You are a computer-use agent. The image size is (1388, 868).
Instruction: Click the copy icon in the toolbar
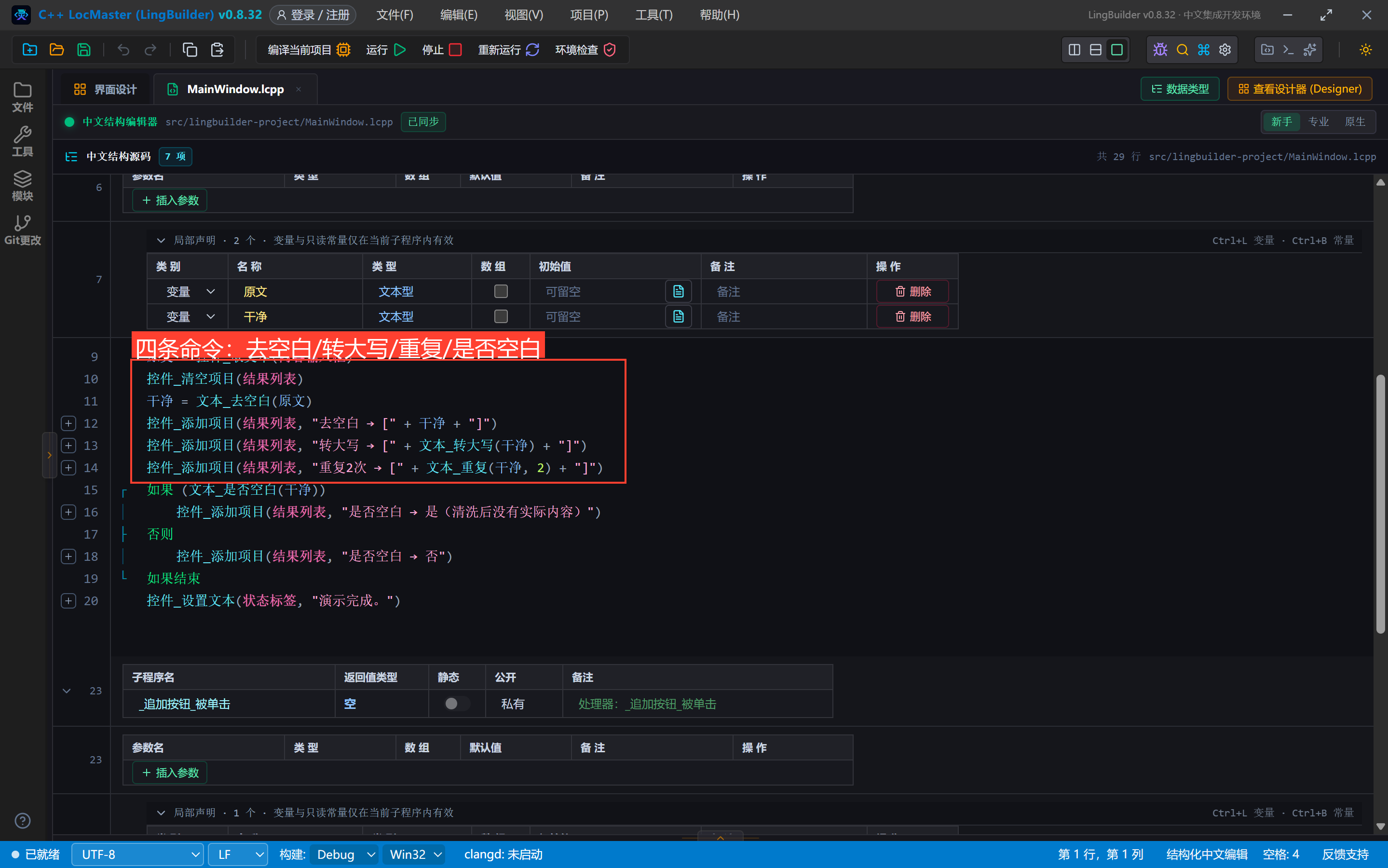190,50
